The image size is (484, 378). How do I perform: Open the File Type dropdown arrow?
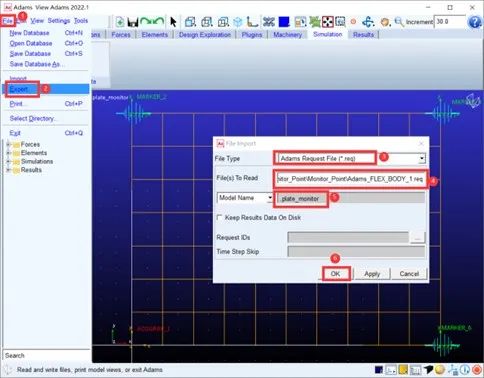[422, 158]
